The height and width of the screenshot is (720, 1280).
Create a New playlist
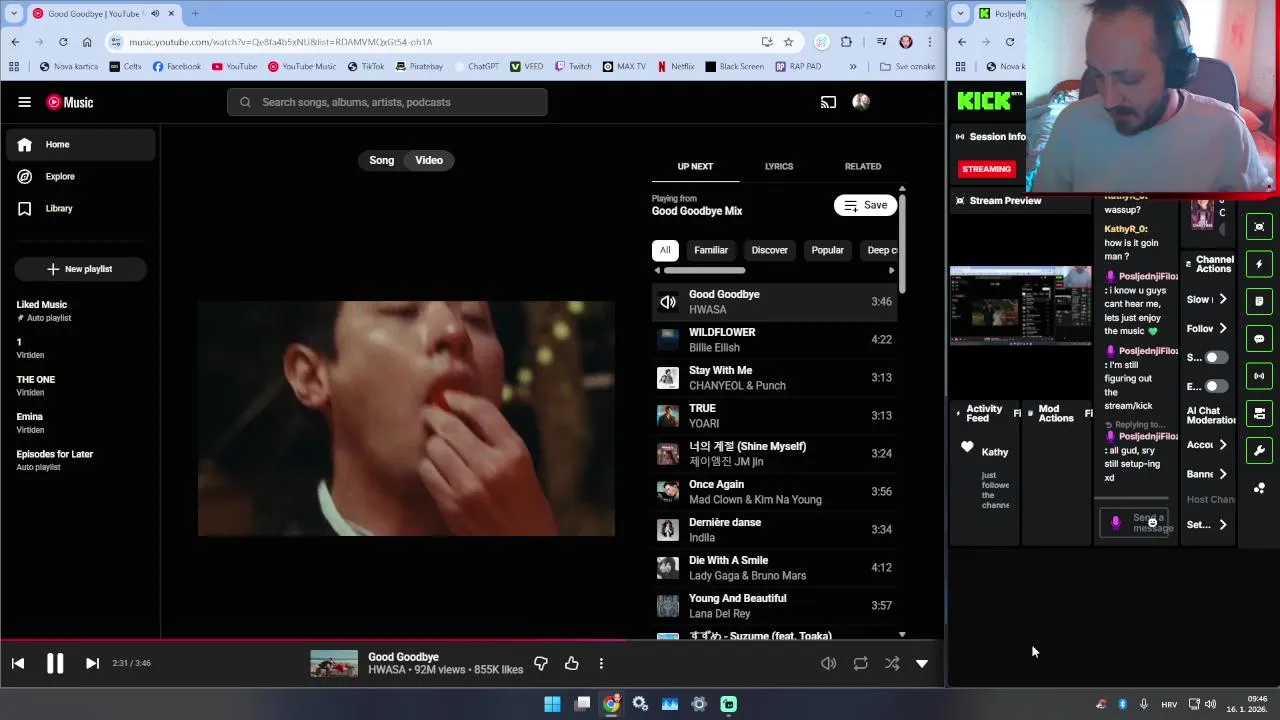coord(80,269)
